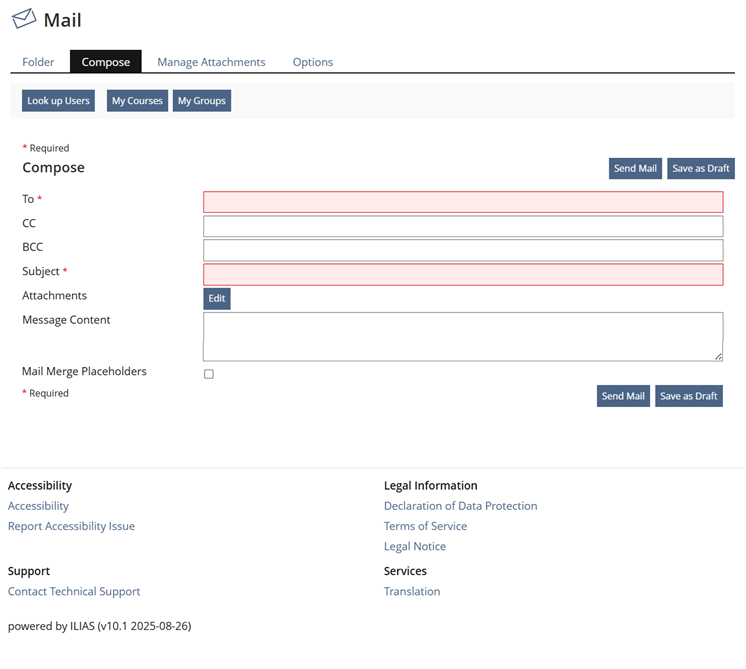The width and height of the screenshot is (746, 669).
Task: Select the BCC input field
Action: point(462,250)
